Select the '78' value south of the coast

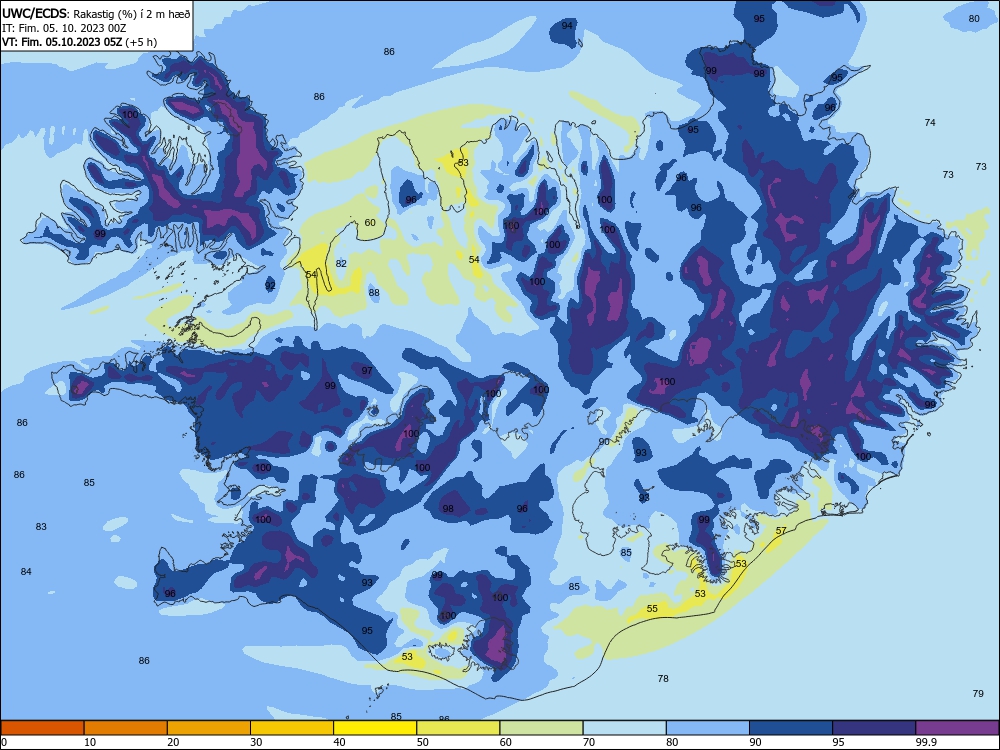[x=663, y=679]
